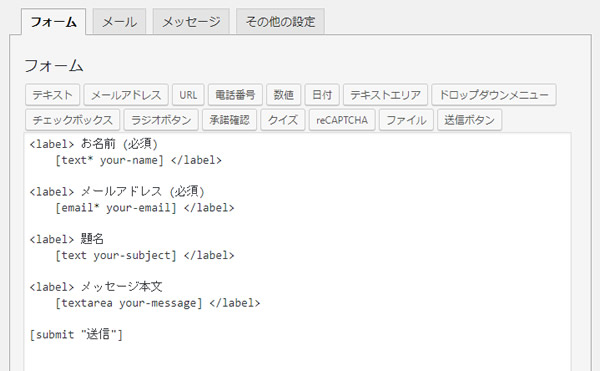Insert a テキスト field tag
Screen dimensions: 600x371
[52, 95]
